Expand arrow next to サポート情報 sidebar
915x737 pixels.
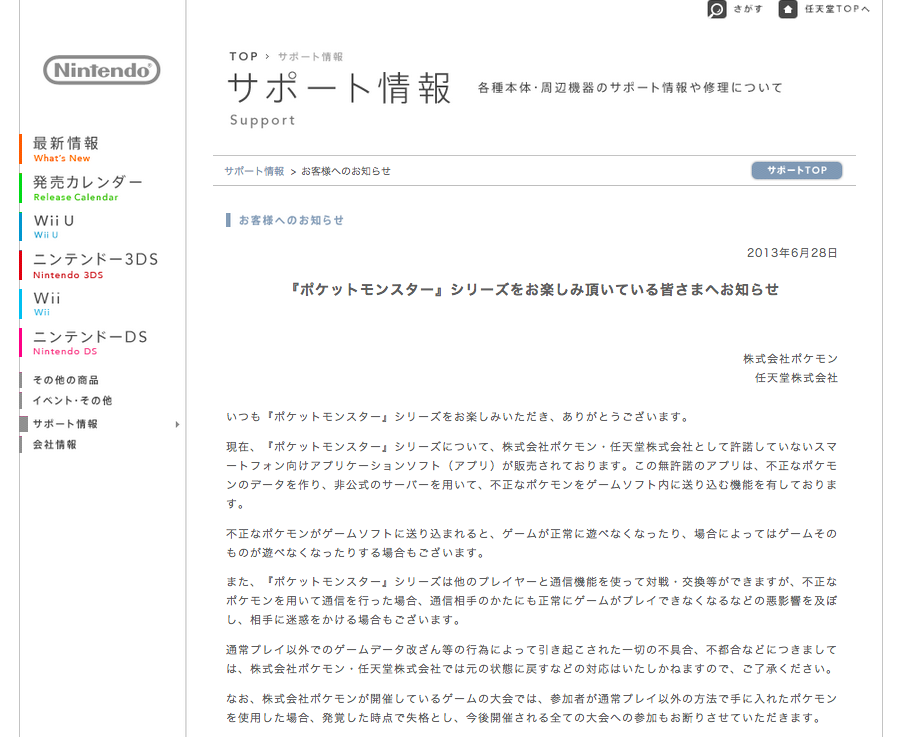coord(177,424)
